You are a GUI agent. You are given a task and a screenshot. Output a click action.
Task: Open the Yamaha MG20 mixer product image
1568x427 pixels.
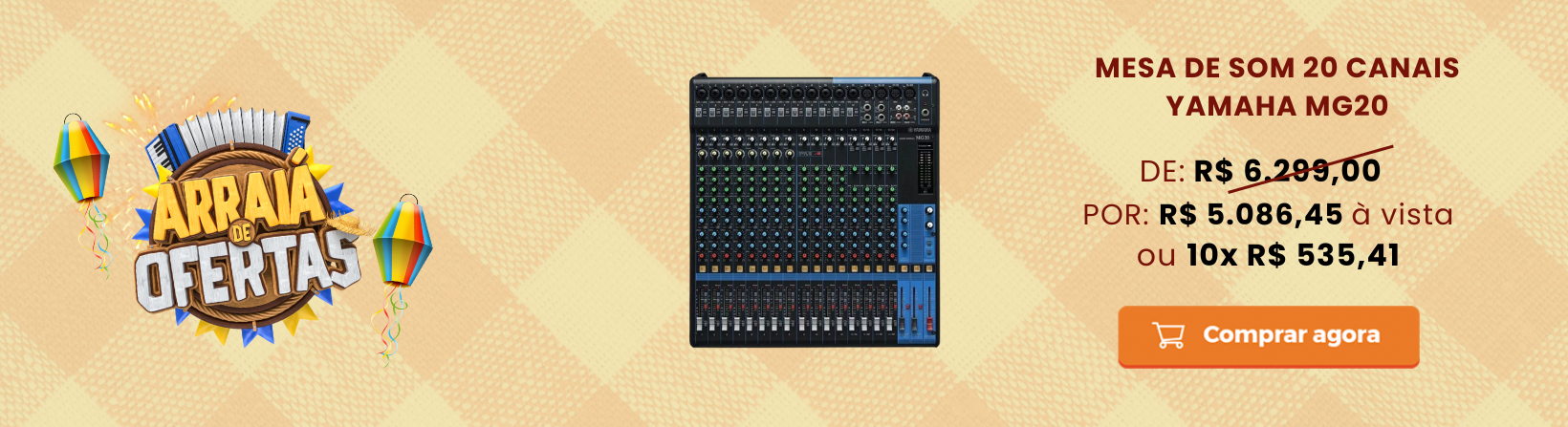coord(814,210)
